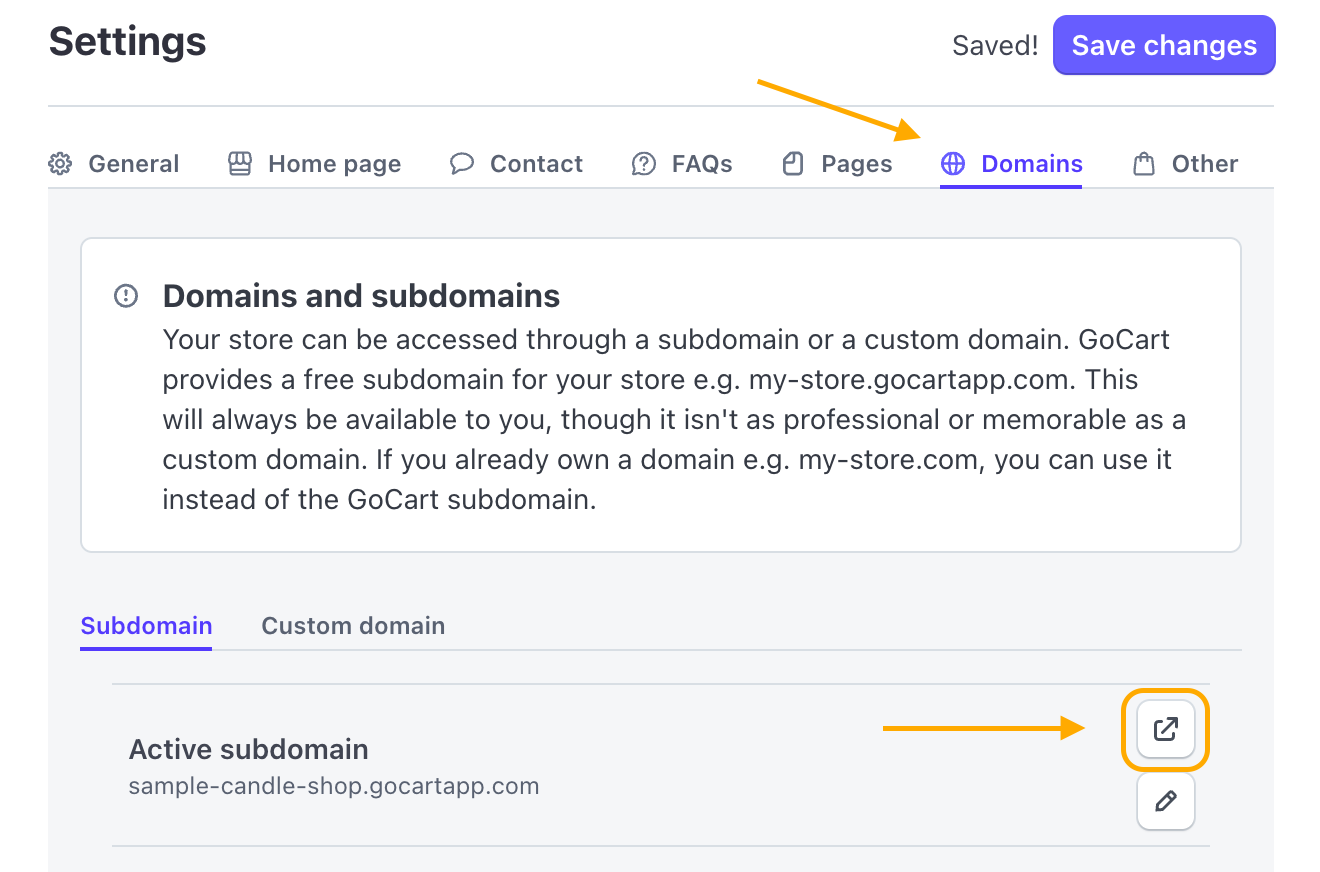The image size is (1320, 872).
Task: Click the storefront icon next to Home page
Action: [x=239, y=164]
